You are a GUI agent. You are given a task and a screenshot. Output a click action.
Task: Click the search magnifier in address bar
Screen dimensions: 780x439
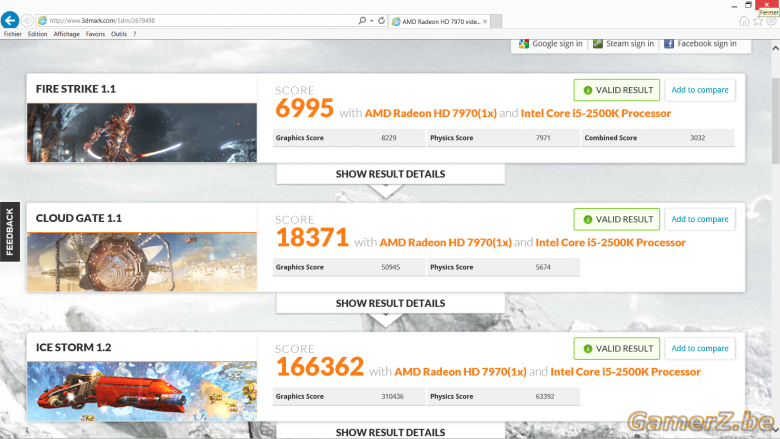point(362,20)
